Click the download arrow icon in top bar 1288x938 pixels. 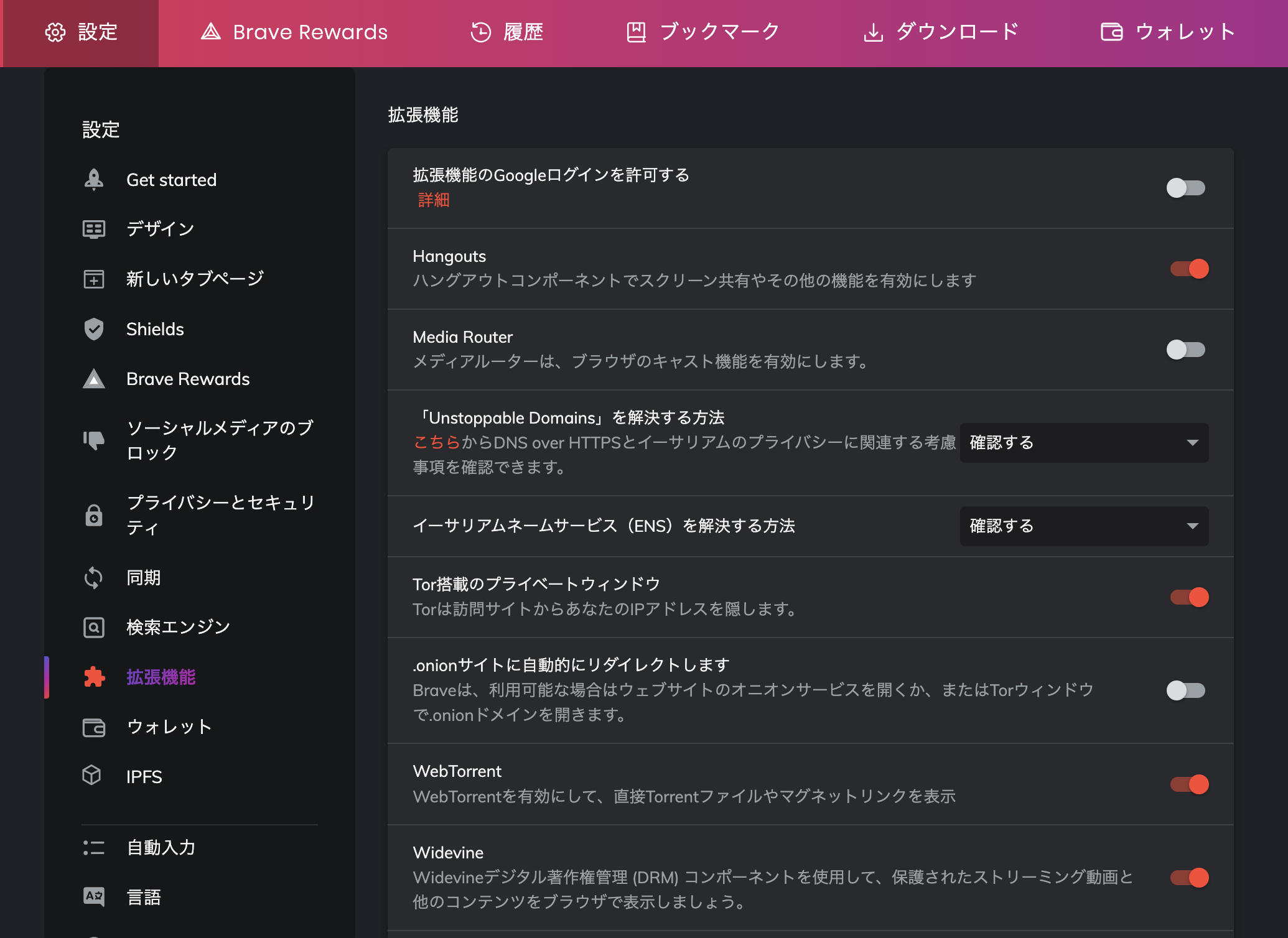click(874, 32)
